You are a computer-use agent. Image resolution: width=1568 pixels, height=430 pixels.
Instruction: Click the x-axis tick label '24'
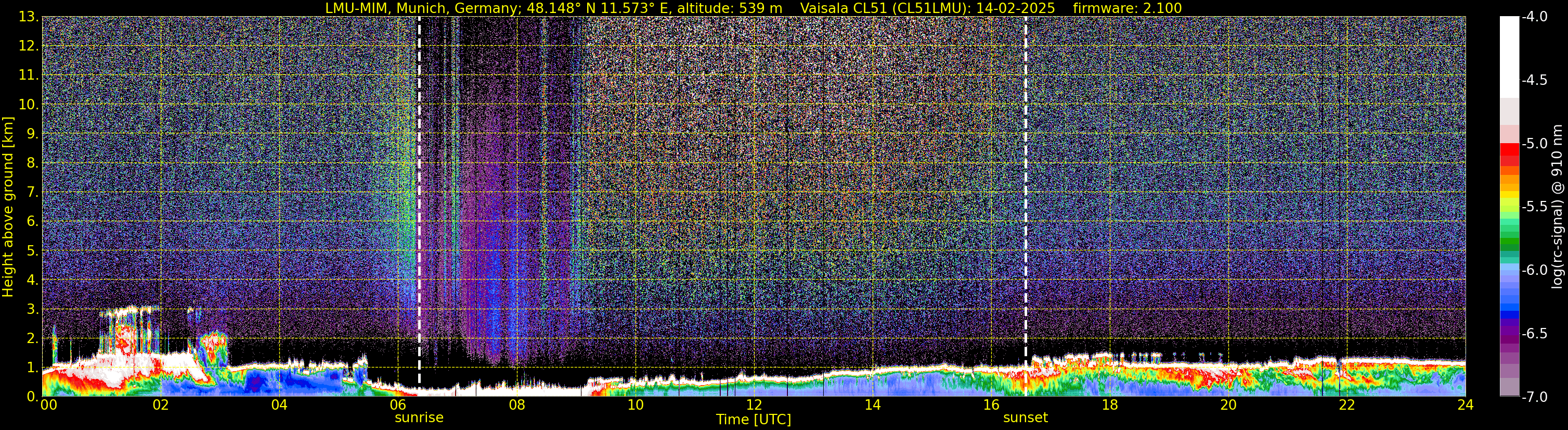pyautogui.click(x=1466, y=405)
